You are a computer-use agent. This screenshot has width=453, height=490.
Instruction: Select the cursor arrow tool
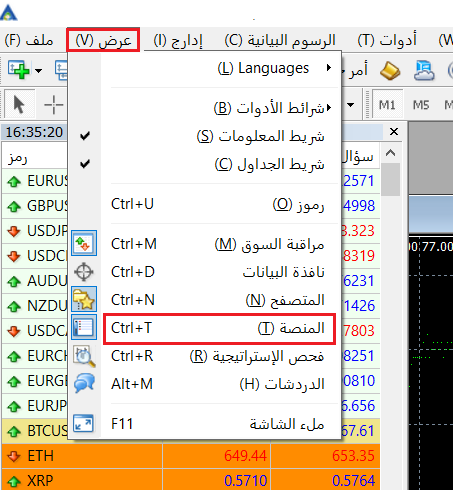pos(19,105)
